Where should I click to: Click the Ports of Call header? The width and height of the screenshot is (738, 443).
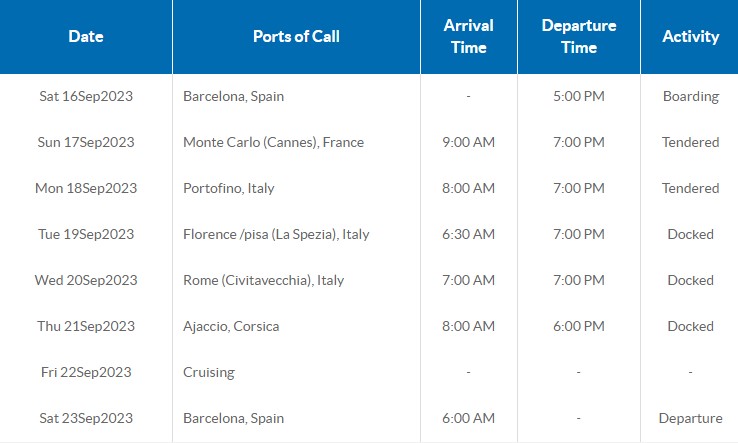pyautogui.click(x=296, y=36)
